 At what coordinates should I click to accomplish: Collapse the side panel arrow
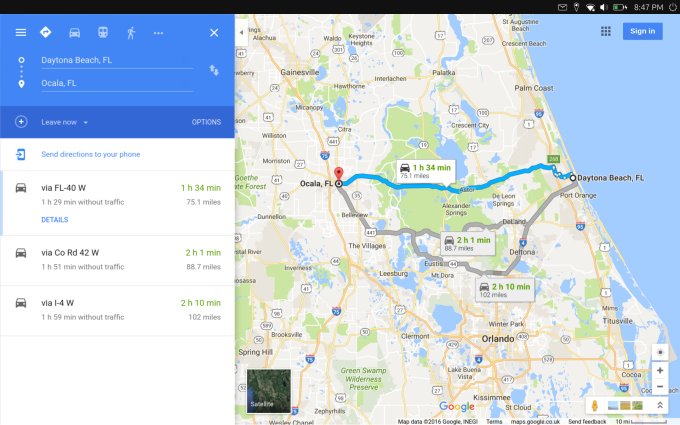[242, 33]
